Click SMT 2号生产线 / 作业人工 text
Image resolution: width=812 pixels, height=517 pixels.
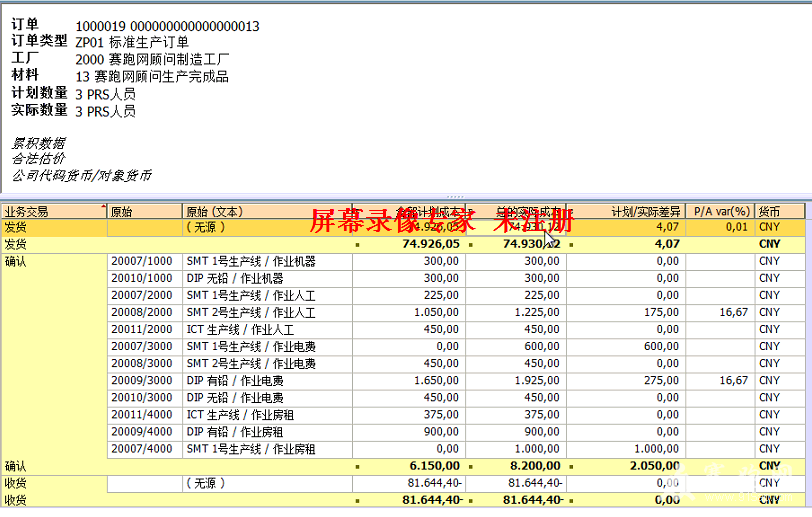click(251, 312)
